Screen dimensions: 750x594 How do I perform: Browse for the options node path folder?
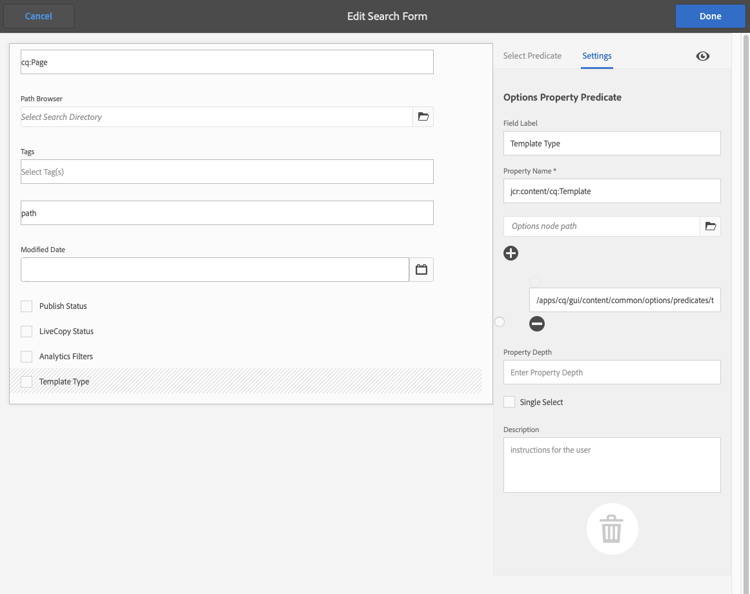710,226
